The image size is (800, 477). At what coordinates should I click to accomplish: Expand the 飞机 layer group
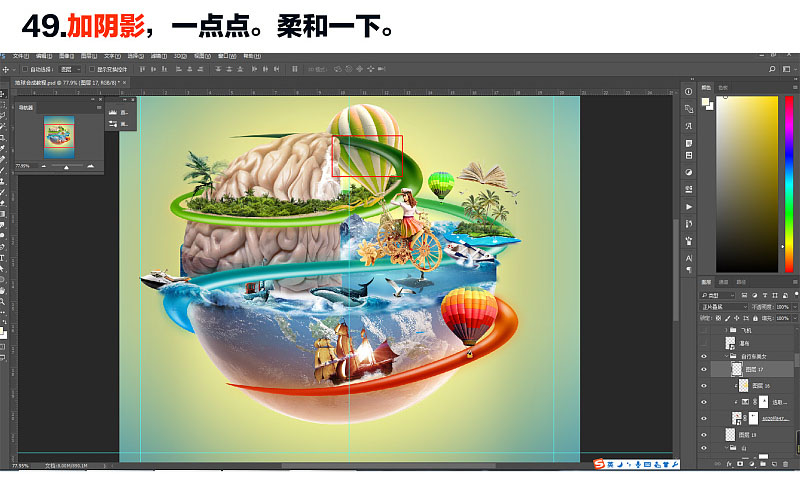[x=726, y=330]
